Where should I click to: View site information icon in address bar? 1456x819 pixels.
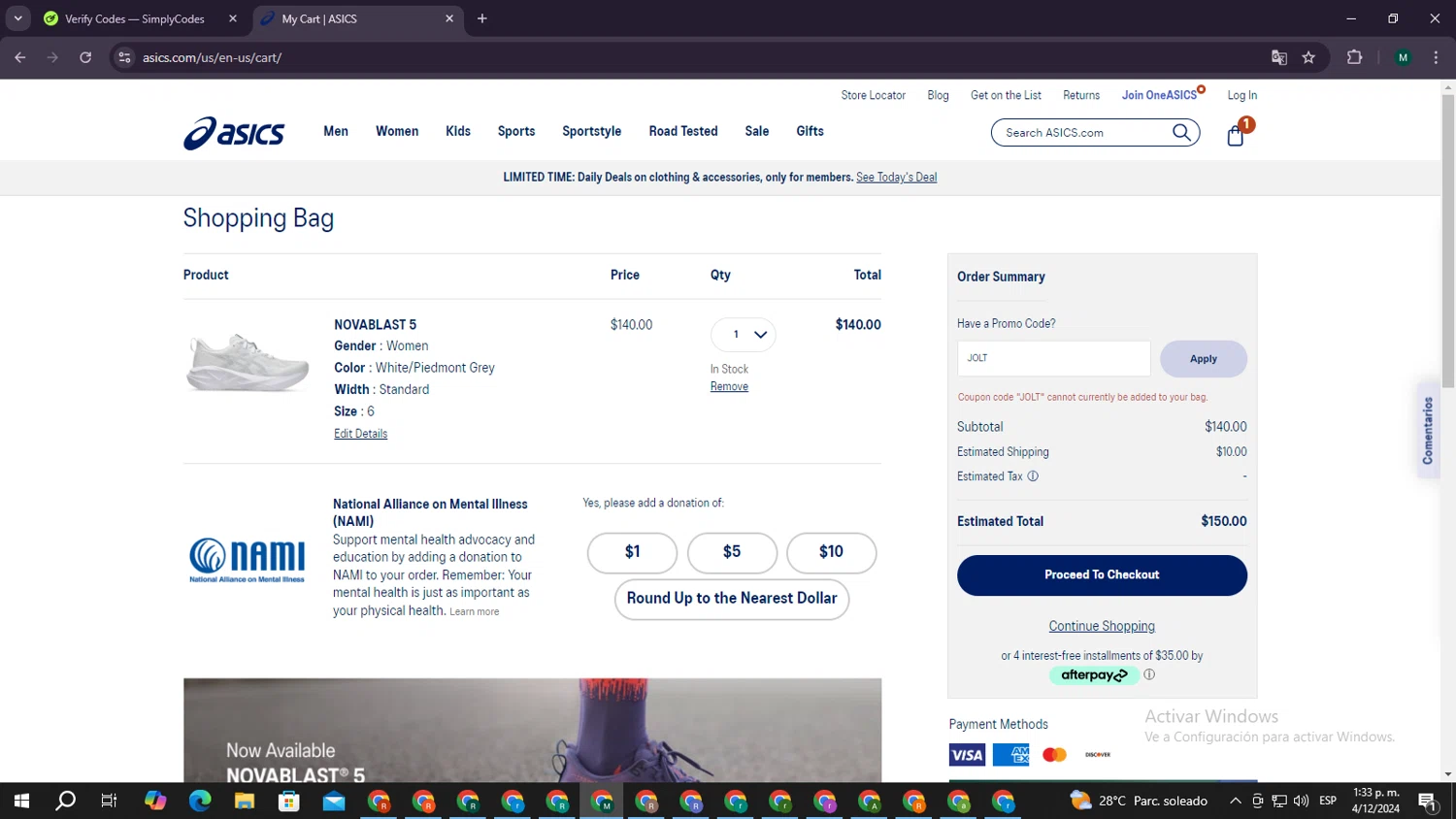click(x=124, y=57)
